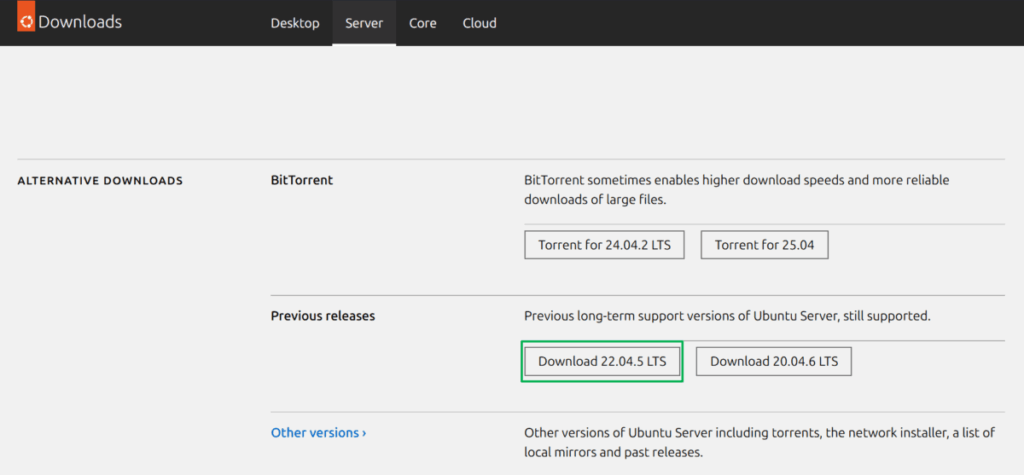Click the 'BitTorrent sometimes enables higher download speeds' text
The height and width of the screenshot is (475, 1024).
point(737,189)
